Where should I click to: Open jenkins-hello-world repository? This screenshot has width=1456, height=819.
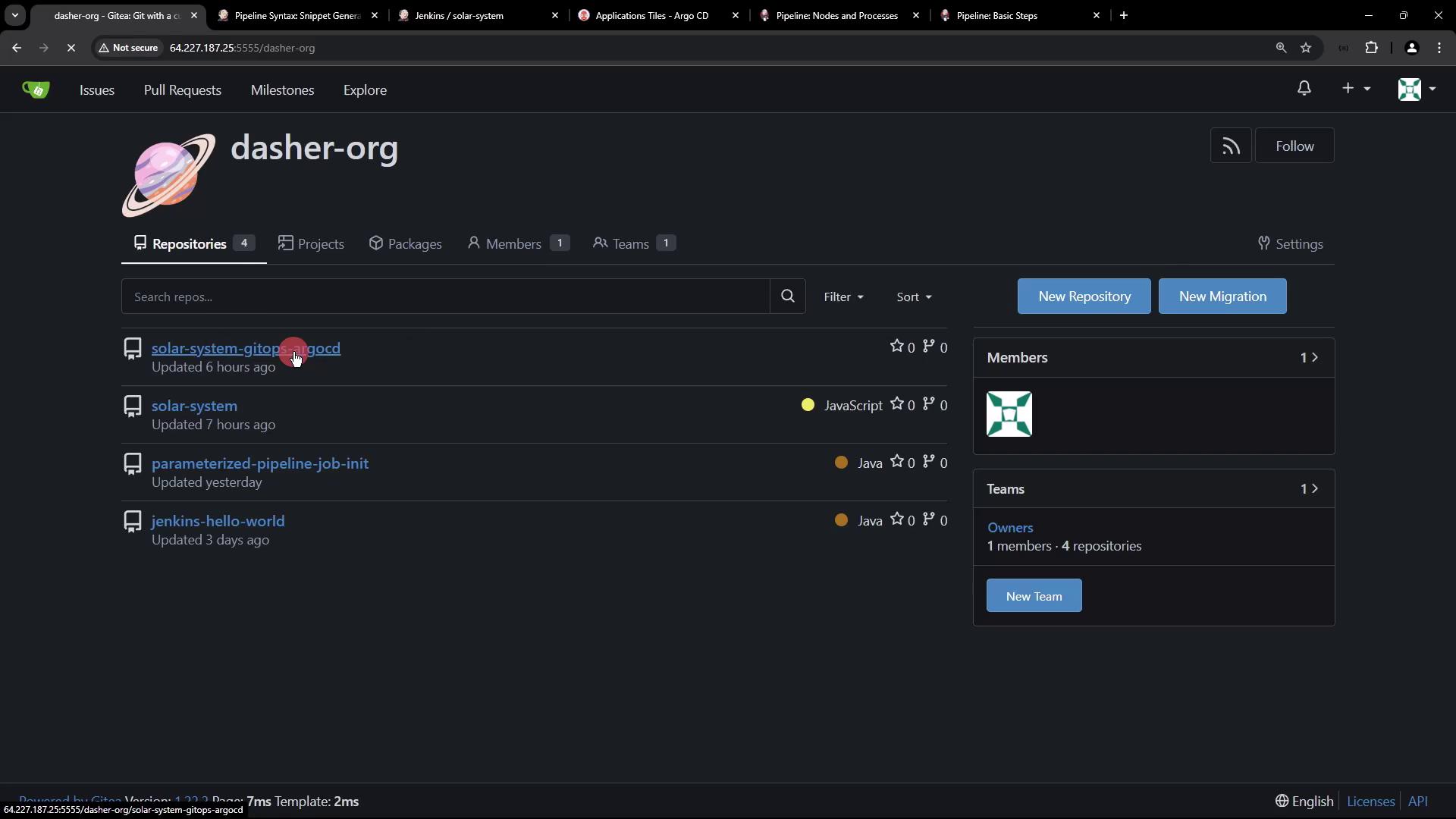pyautogui.click(x=218, y=521)
